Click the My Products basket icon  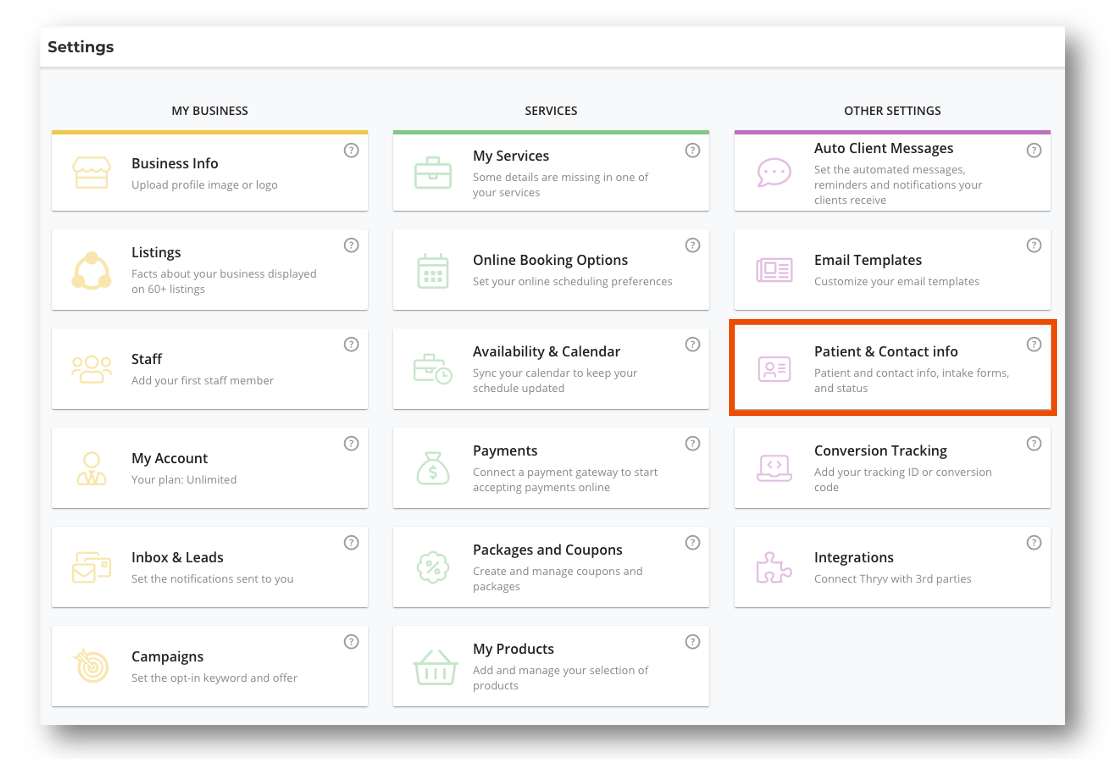(x=434, y=667)
